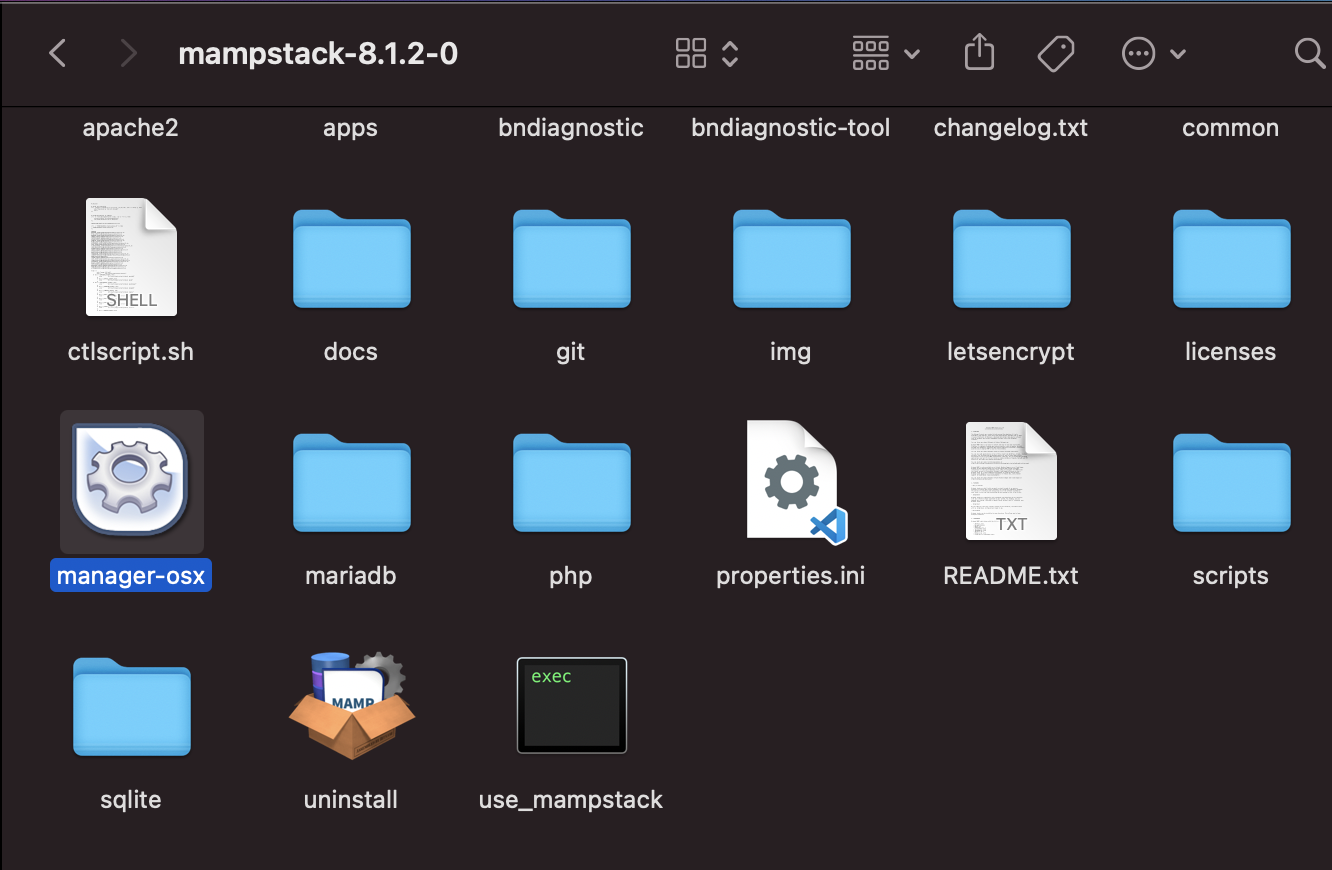Click the ctlscript.sh file name
Viewport: 1332px width, 870px height.
coord(131,352)
